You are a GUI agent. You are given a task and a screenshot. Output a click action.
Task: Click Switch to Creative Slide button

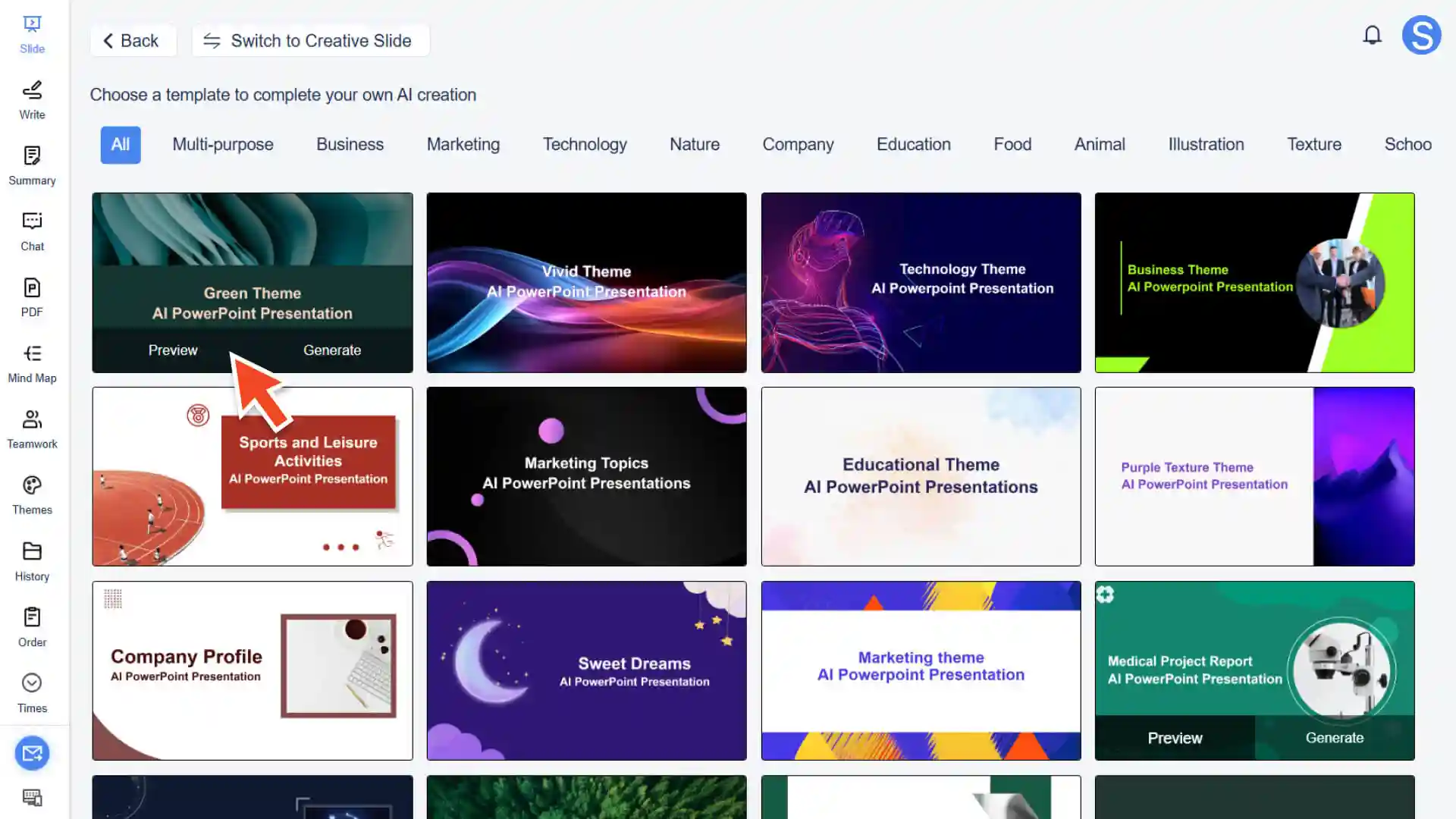click(x=310, y=41)
